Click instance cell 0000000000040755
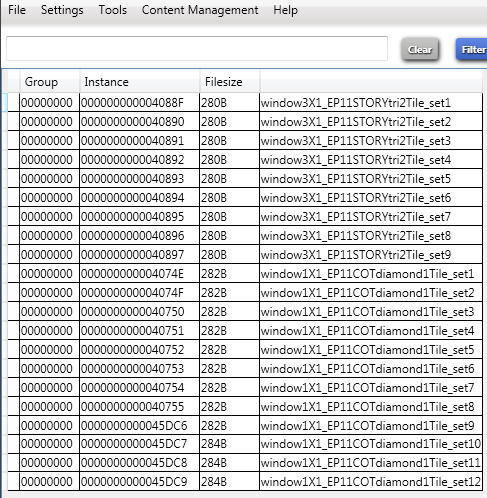Screen dimensions: 487x498 pyautogui.click(x=140, y=407)
